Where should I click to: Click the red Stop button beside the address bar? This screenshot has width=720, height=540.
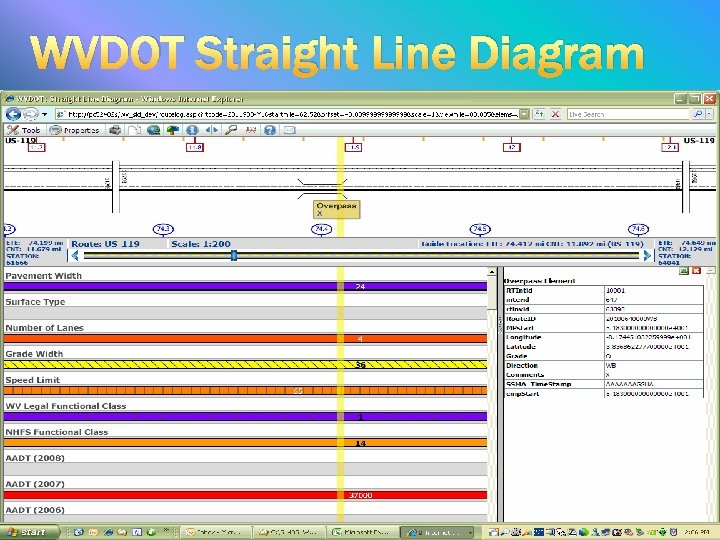(555, 114)
